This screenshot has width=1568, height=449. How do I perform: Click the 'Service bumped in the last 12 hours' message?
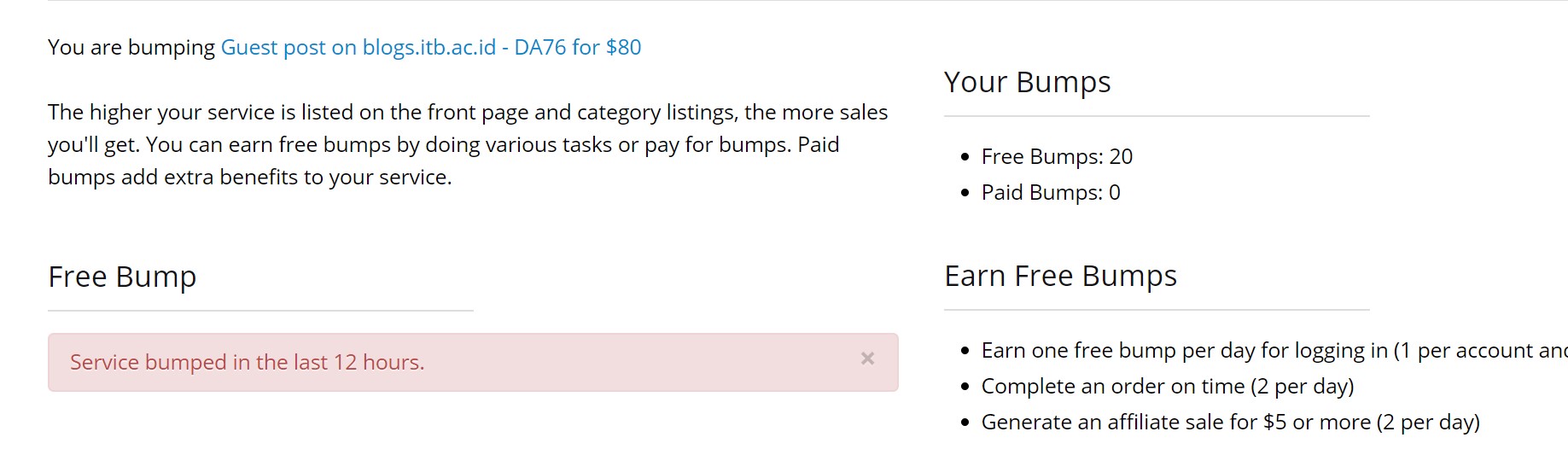tap(247, 363)
